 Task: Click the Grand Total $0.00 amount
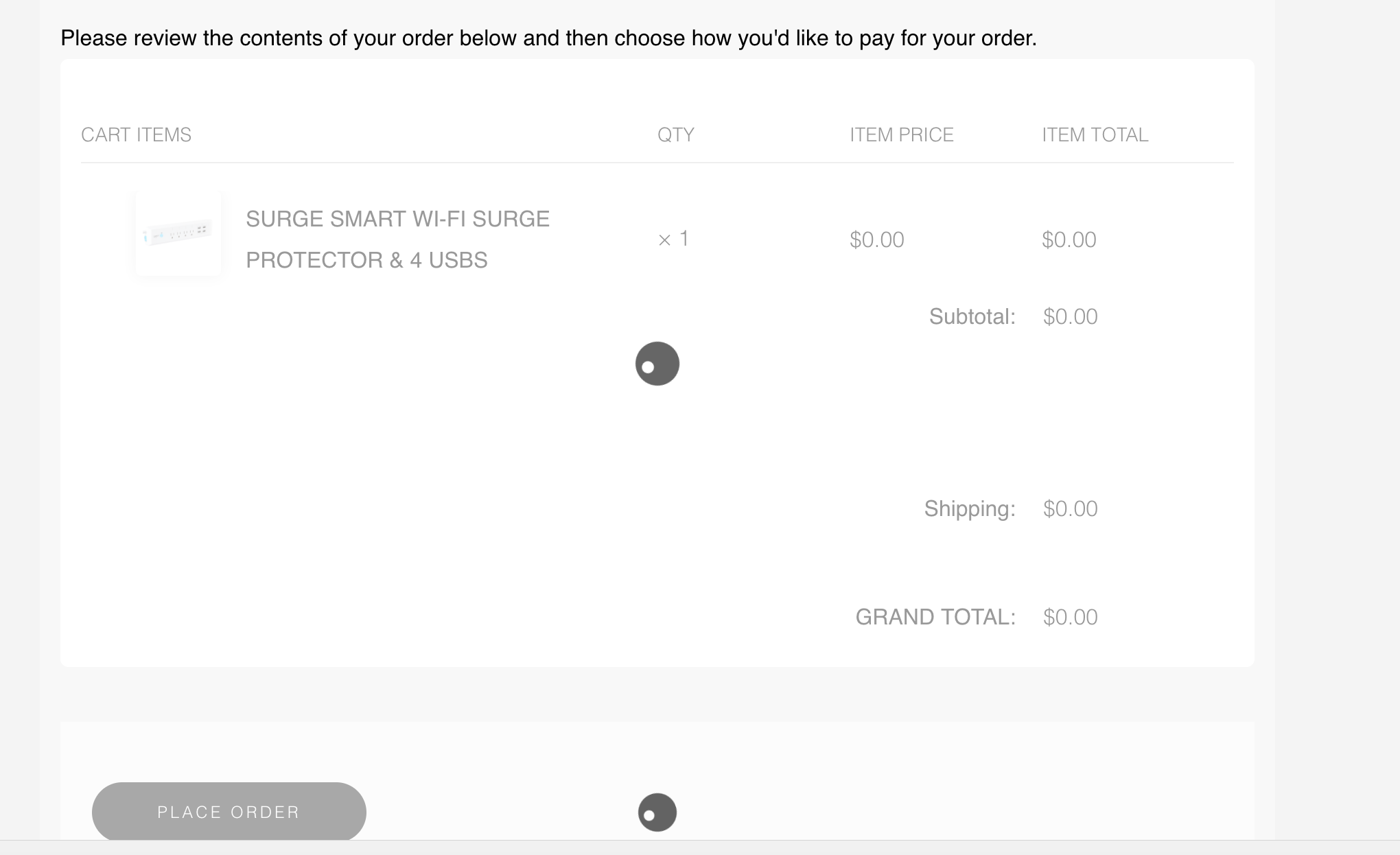click(x=1070, y=617)
